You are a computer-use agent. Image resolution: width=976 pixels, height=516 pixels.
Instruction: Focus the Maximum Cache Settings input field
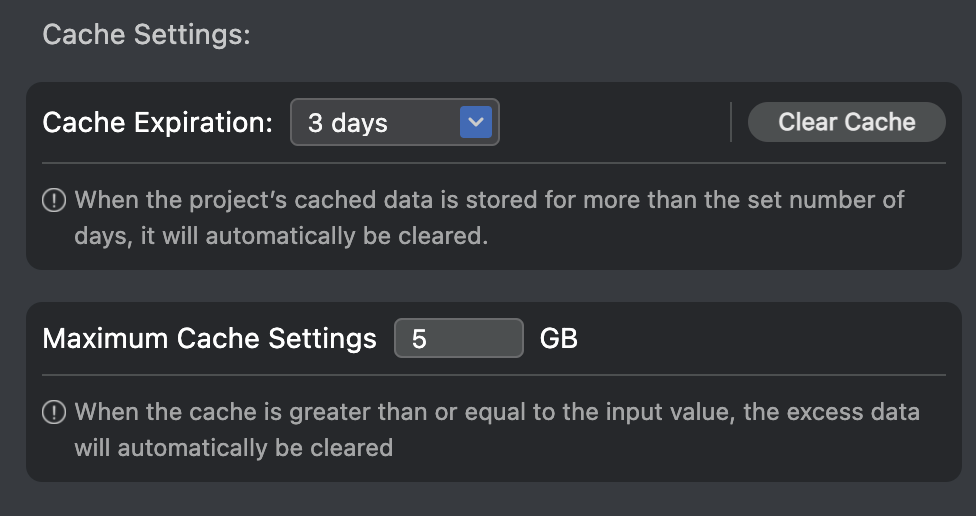459,338
